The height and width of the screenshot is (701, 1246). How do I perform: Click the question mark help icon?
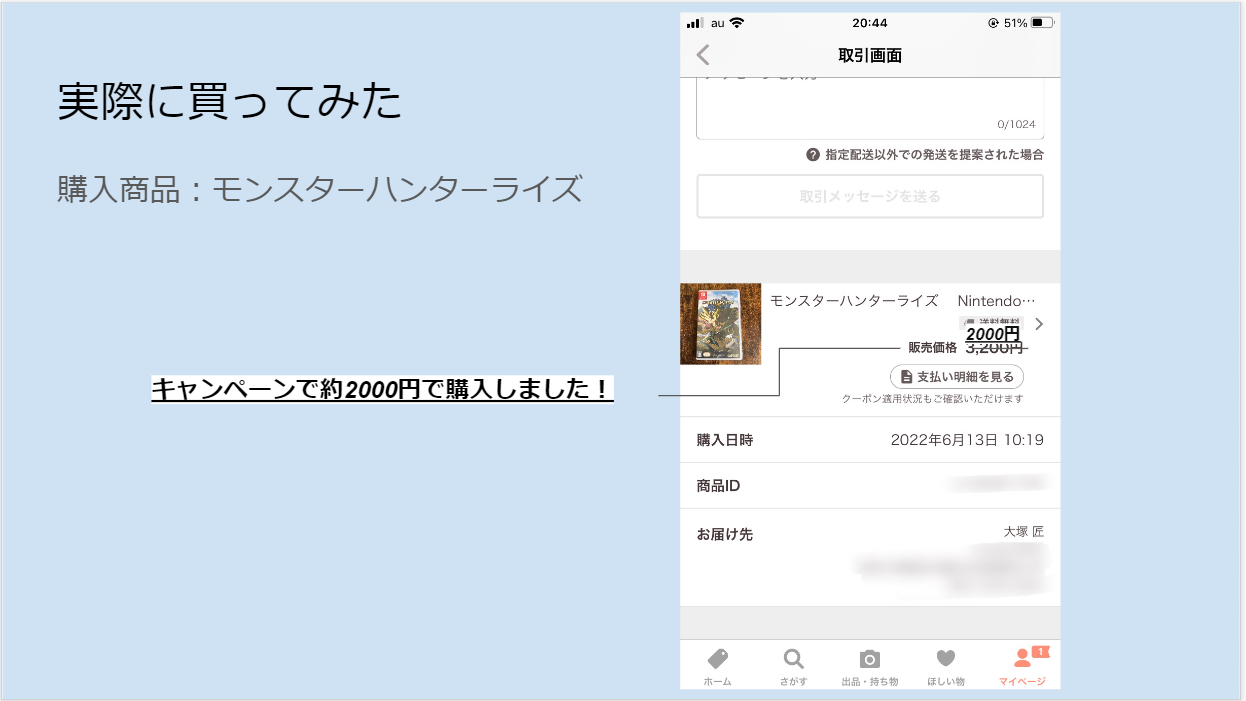coord(814,155)
